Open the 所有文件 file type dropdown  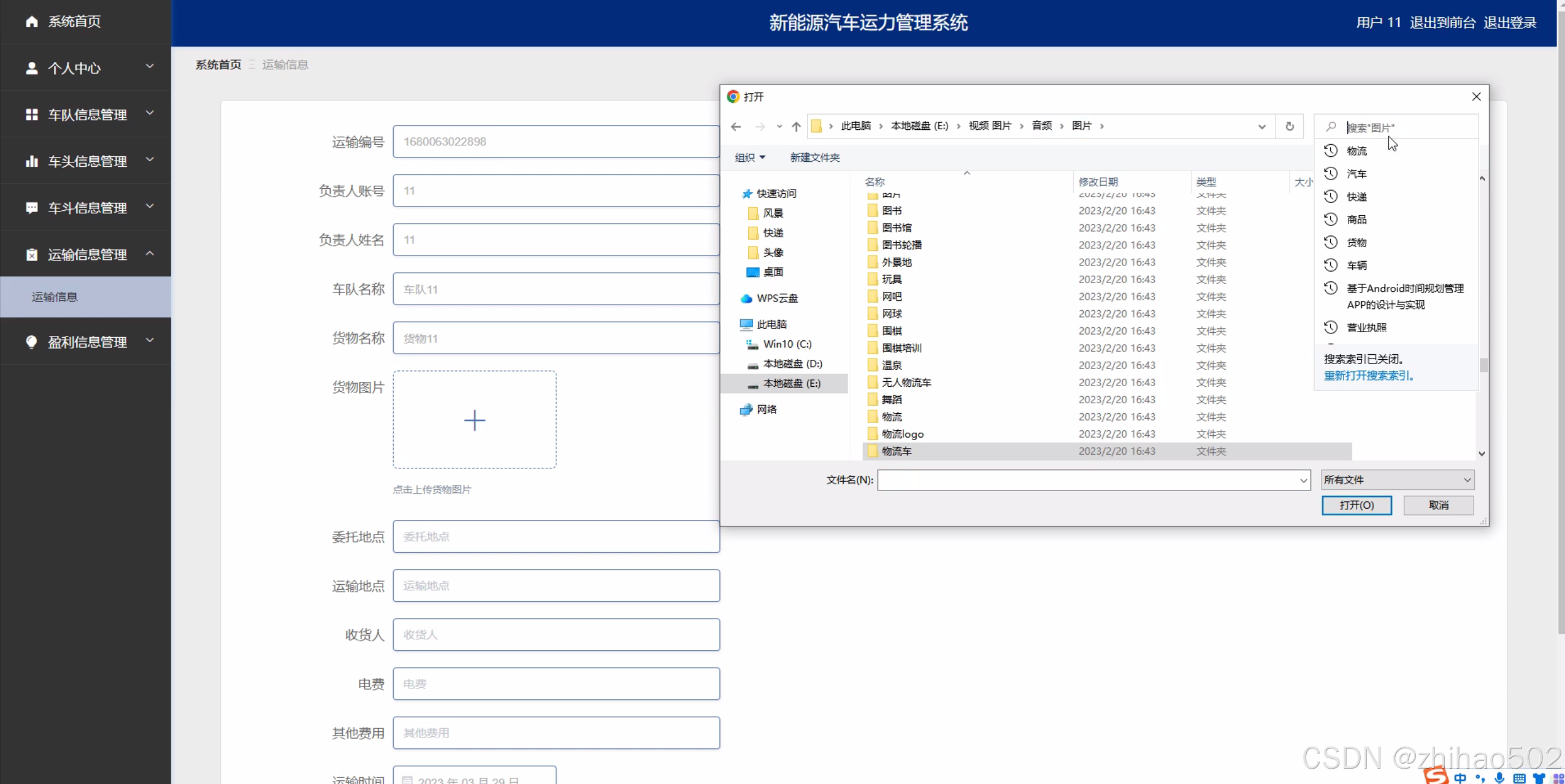[1397, 480]
